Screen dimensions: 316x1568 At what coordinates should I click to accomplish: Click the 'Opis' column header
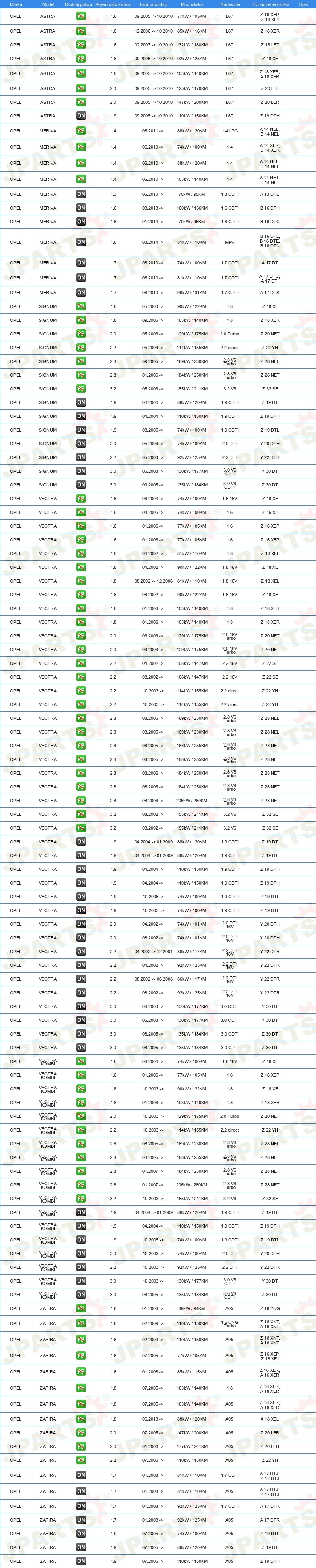(303, 4)
